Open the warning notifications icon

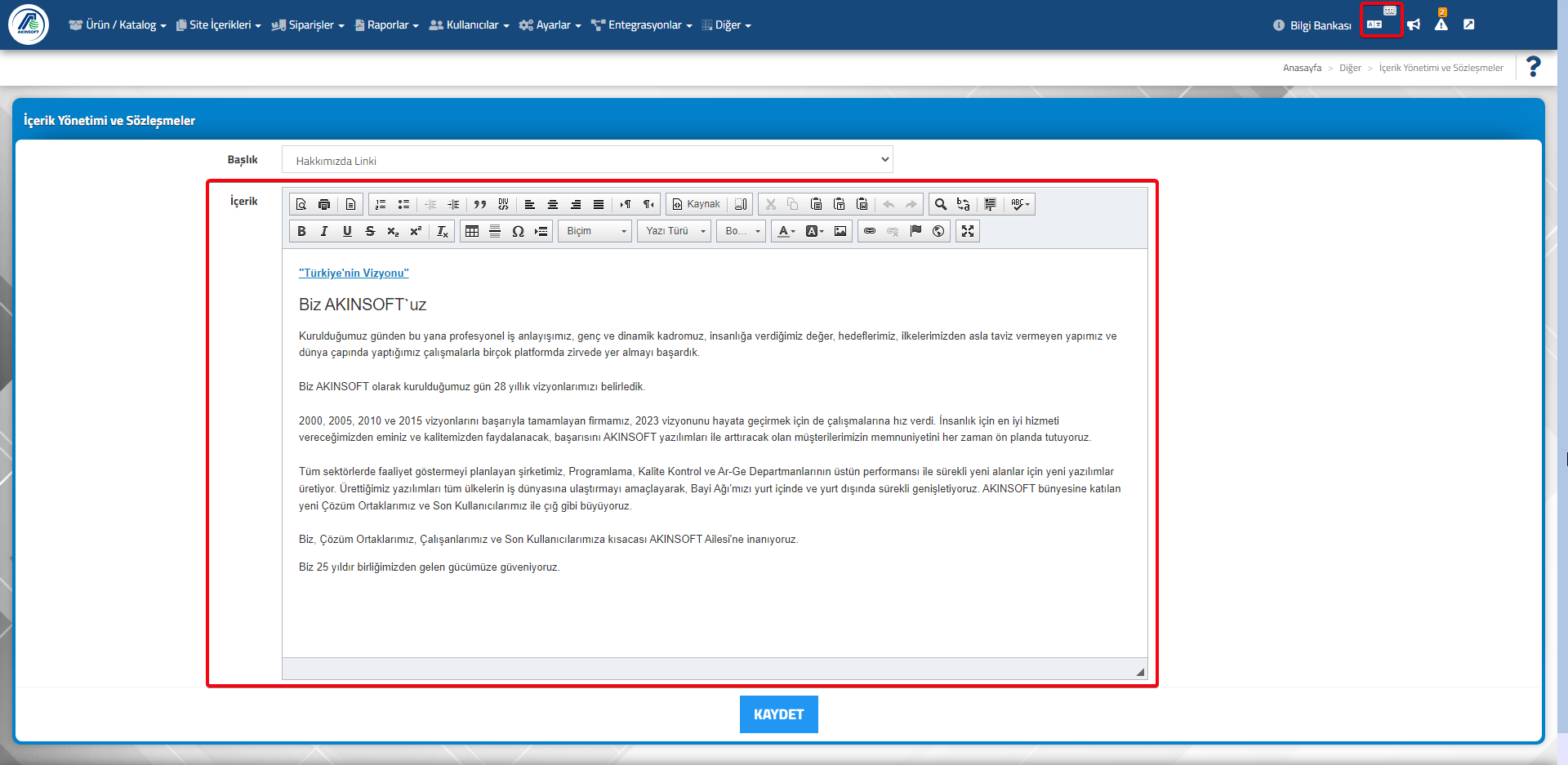tap(1441, 24)
